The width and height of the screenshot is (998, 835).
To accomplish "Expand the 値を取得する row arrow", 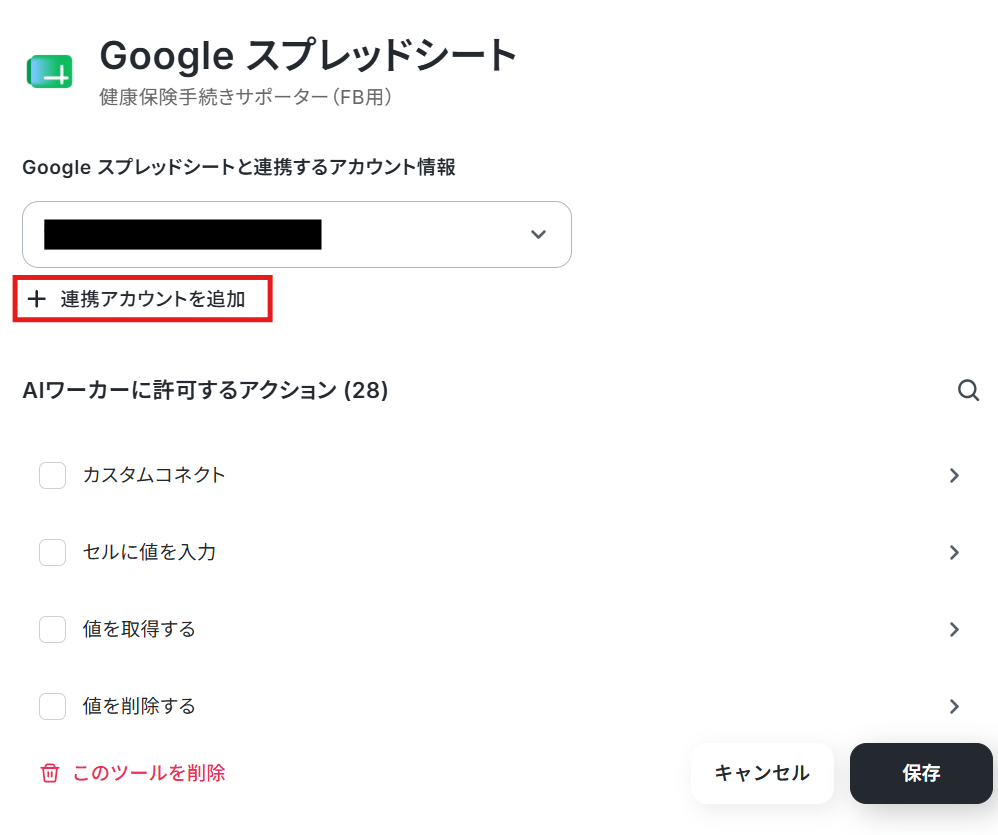I will (x=954, y=629).
